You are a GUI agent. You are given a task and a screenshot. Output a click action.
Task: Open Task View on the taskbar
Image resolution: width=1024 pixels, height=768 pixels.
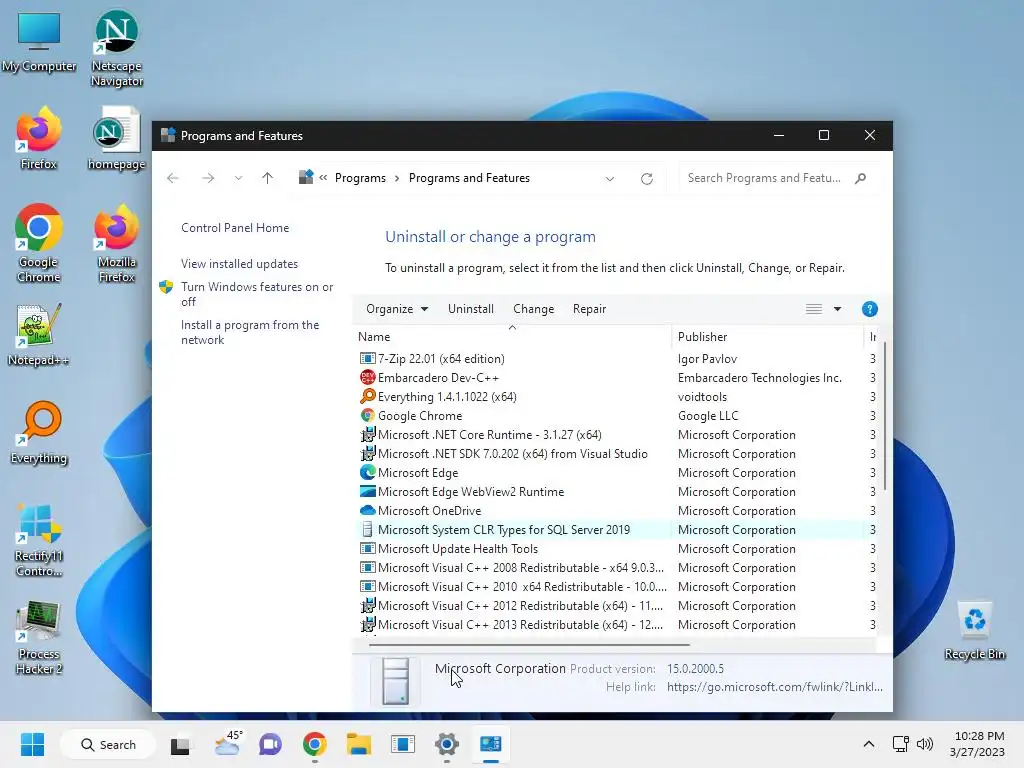pos(180,744)
